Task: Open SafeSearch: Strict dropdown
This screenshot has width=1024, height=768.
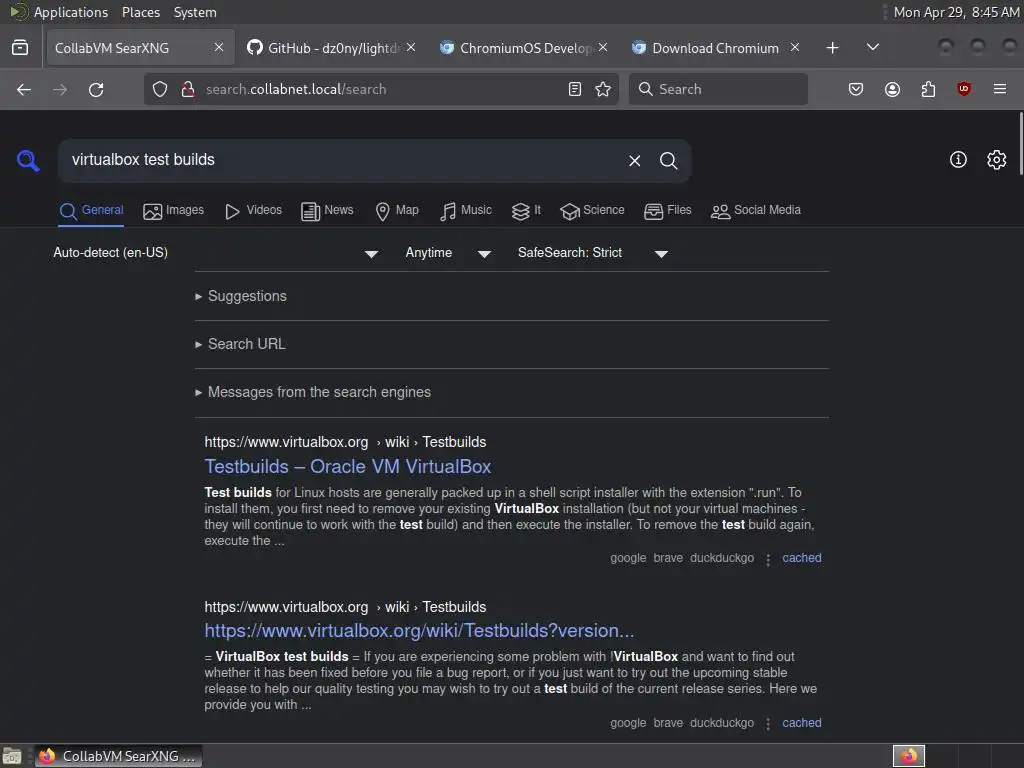Action: (x=592, y=253)
